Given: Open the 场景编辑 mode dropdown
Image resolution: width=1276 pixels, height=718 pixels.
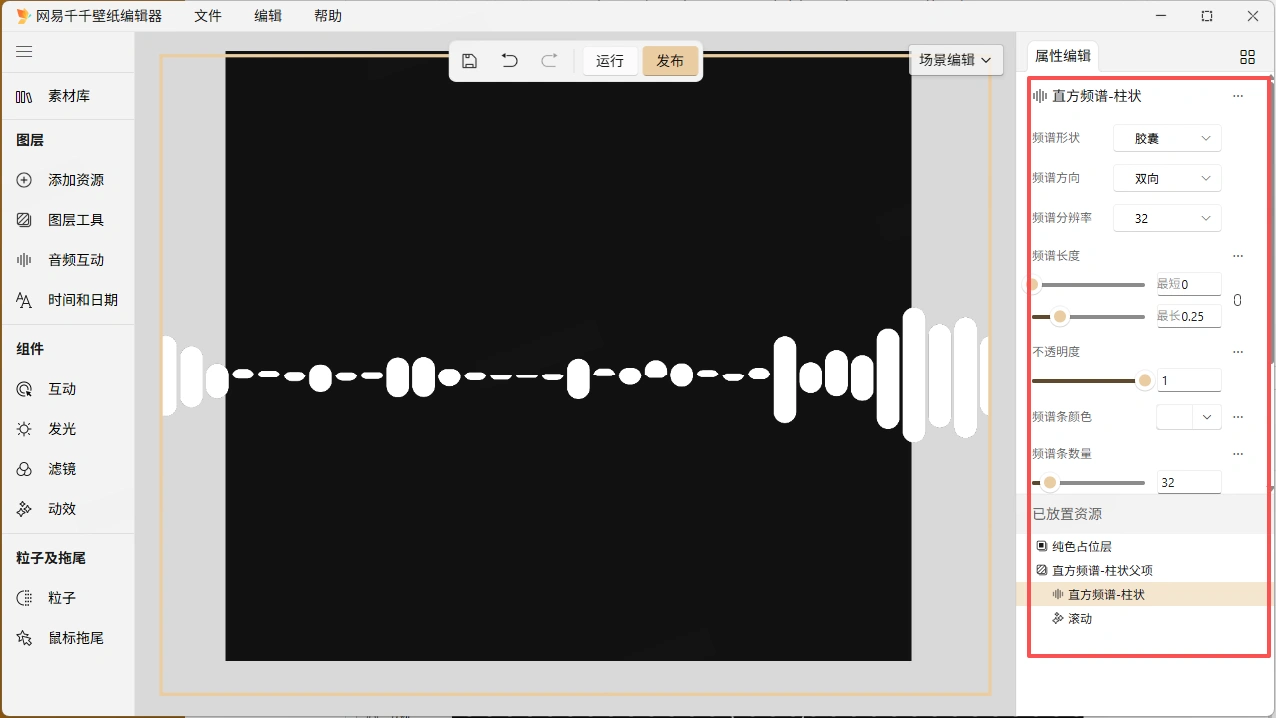Looking at the screenshot, I should [x=955, y=60].
